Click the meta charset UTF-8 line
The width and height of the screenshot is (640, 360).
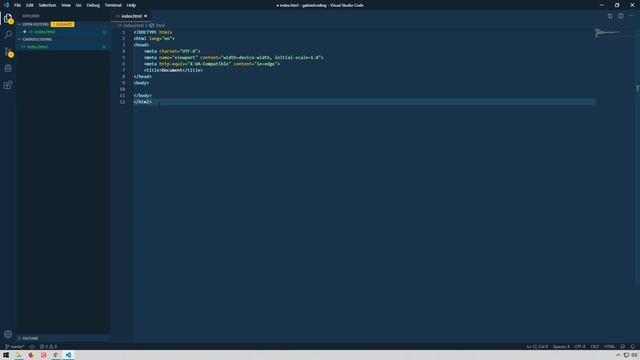click(x=172, y=51)
